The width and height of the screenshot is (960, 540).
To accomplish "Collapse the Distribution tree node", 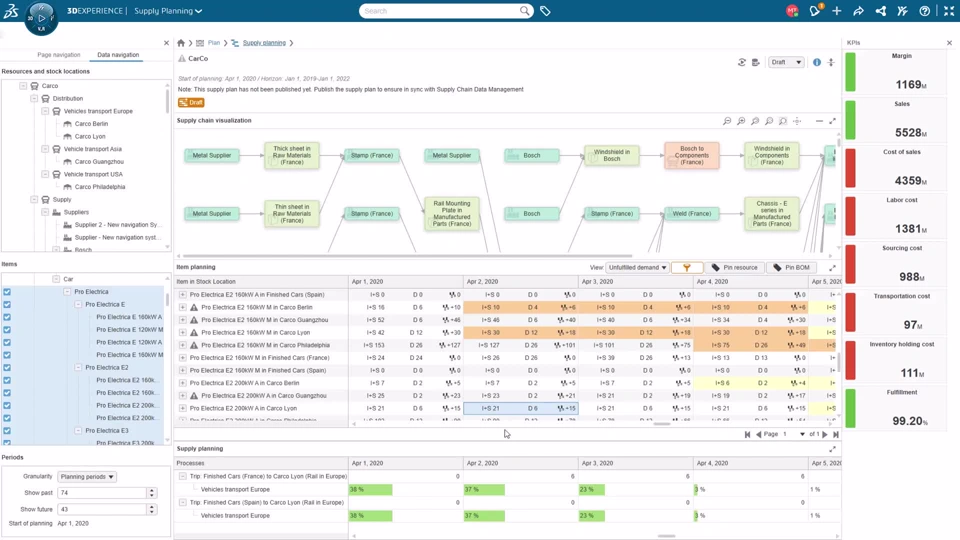I will (x=34, y=99).
